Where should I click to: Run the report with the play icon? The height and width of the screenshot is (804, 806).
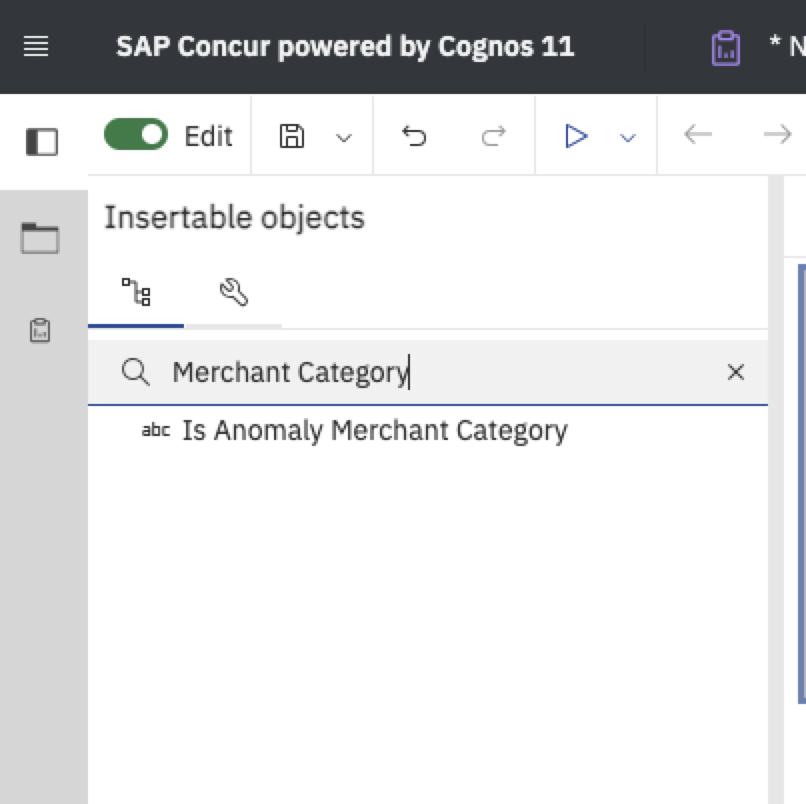[575, 136]
